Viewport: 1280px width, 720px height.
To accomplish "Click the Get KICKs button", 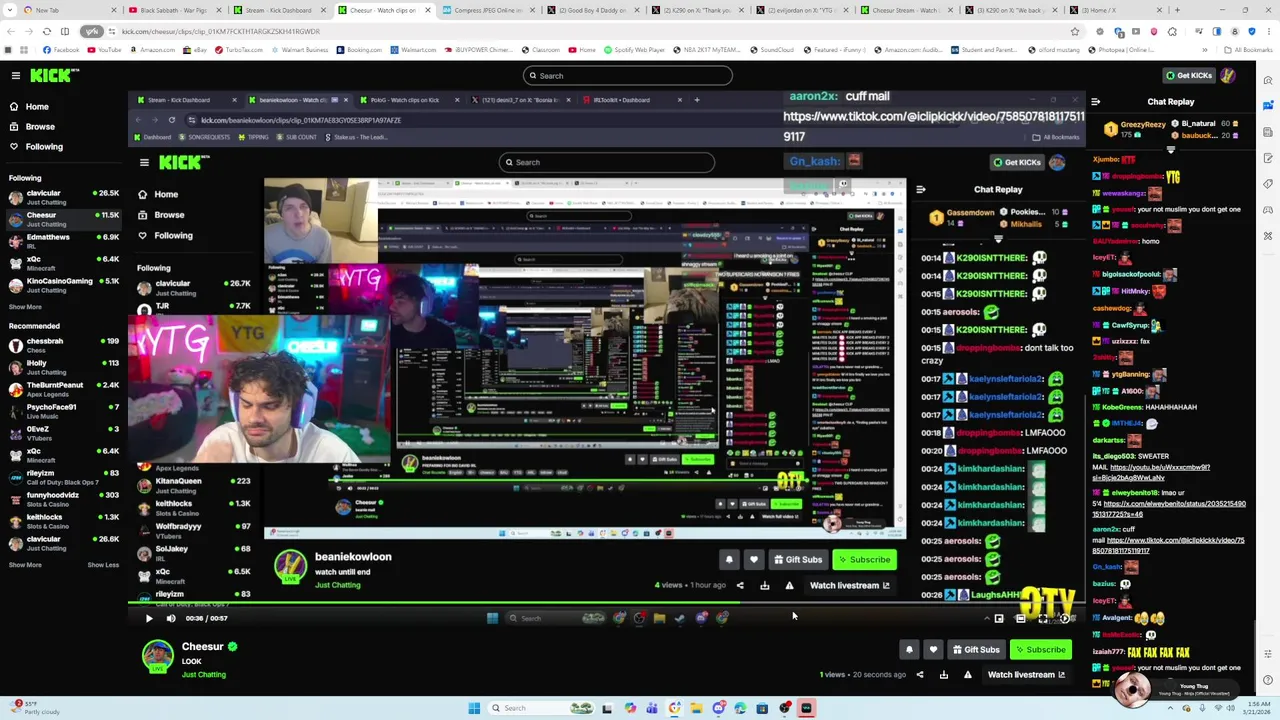I will click(1188, 75).
